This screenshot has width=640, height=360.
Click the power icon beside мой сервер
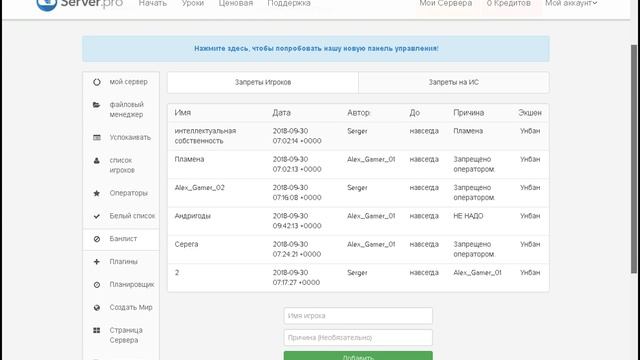[x=97, y=82]
